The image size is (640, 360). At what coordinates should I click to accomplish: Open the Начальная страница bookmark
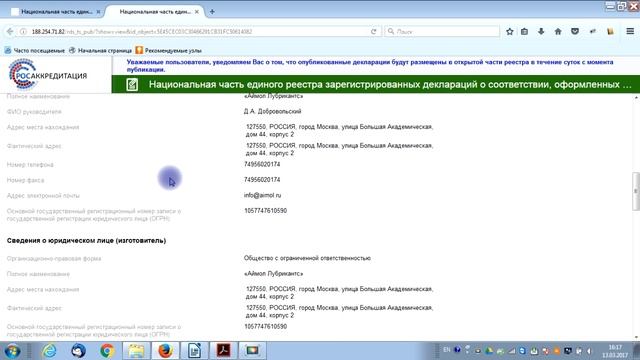click(x=100, y=51)
